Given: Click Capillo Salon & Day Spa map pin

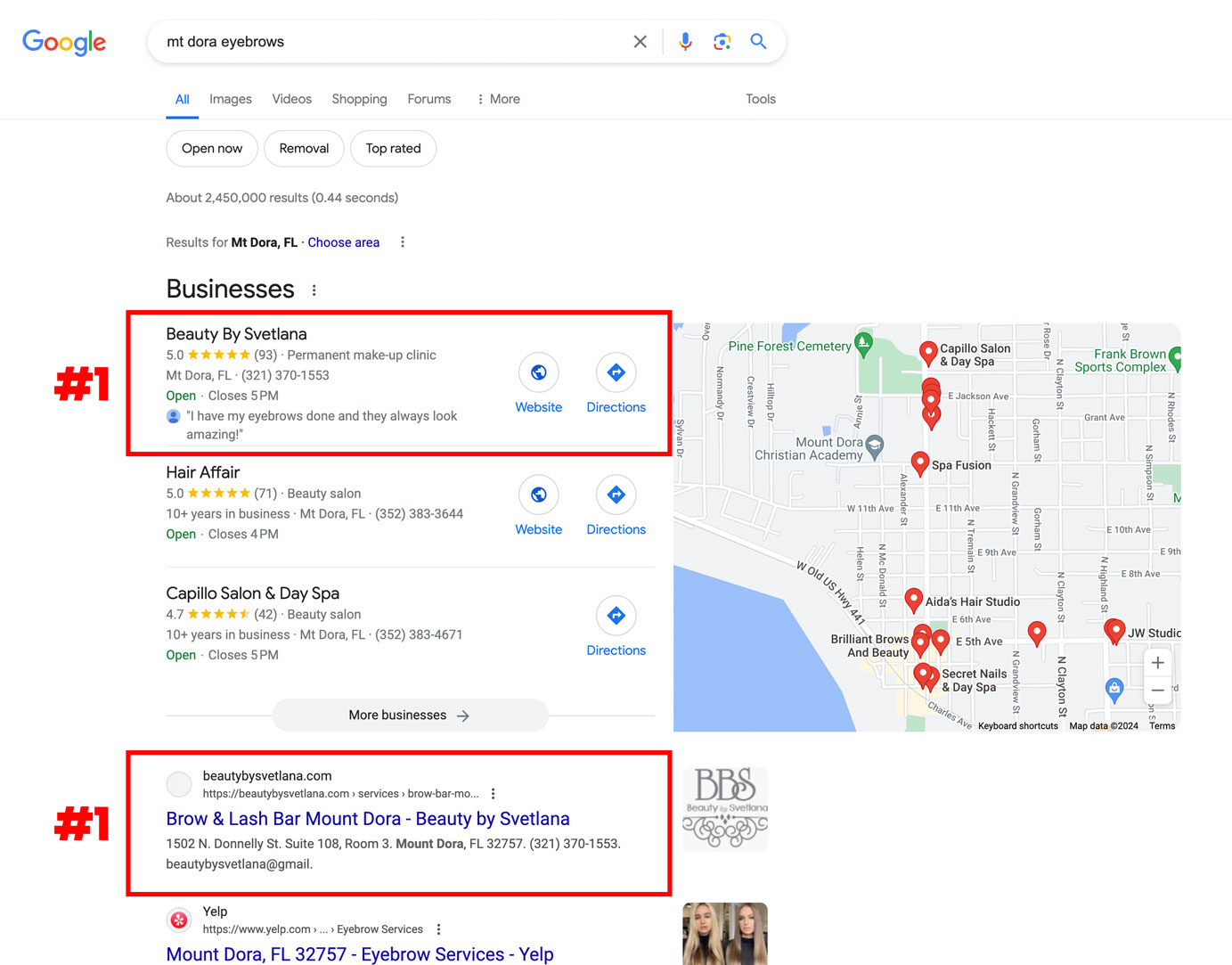Looking at the screenshot, I should click(x=927, y=354).
